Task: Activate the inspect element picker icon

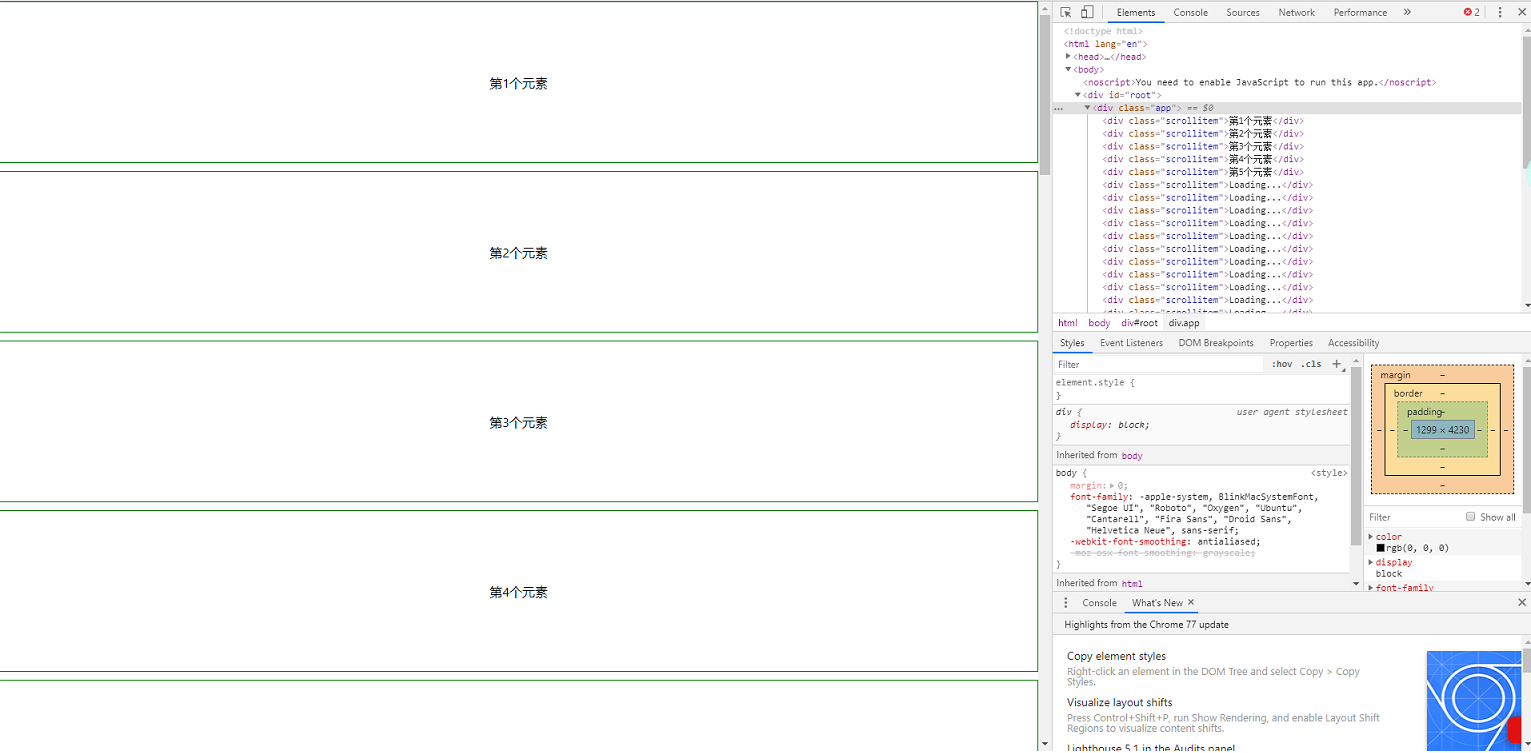Action: [1066, 12]
